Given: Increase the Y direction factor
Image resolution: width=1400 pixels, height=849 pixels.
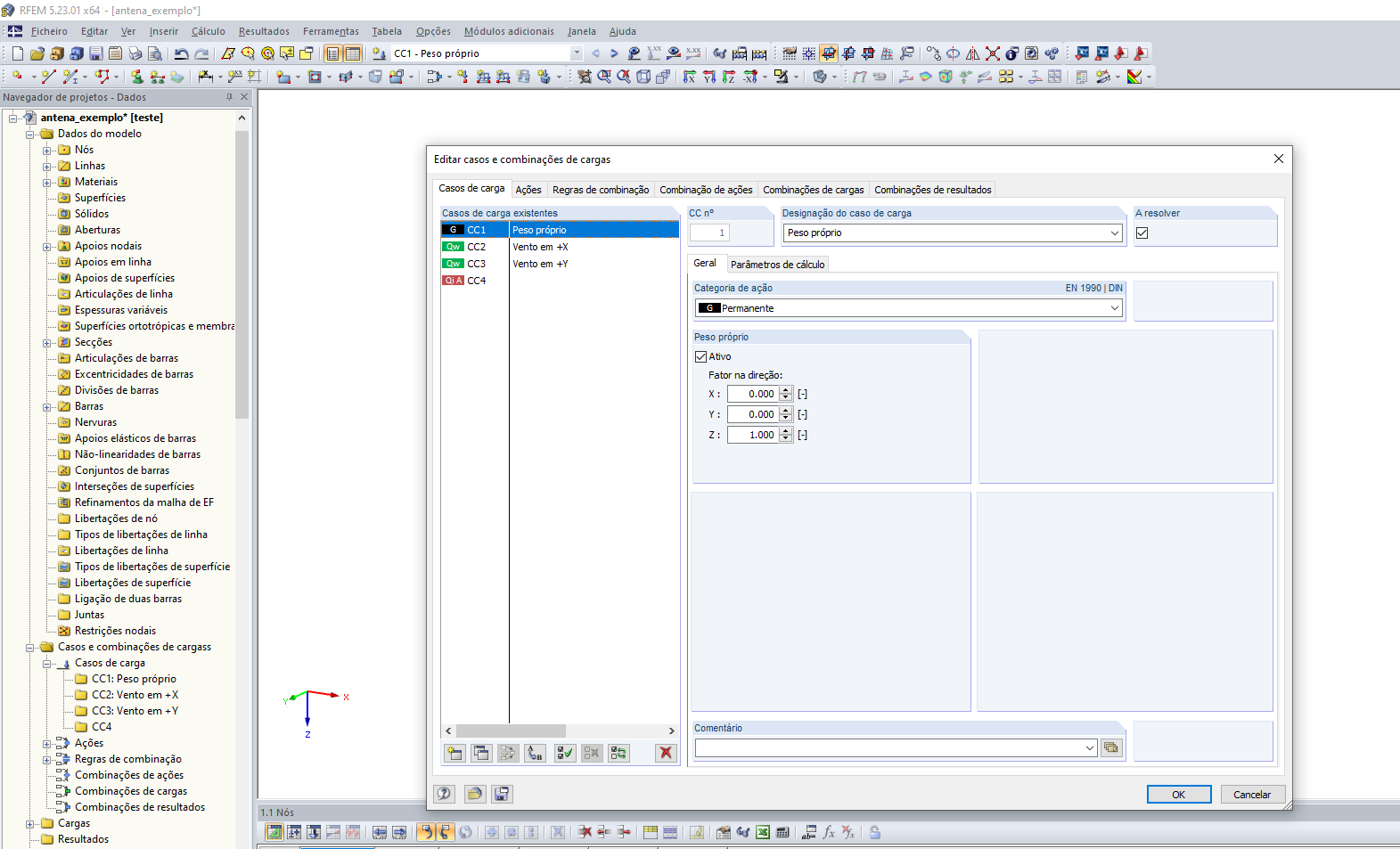Looking at the screenshot, I should click(786, 411).
